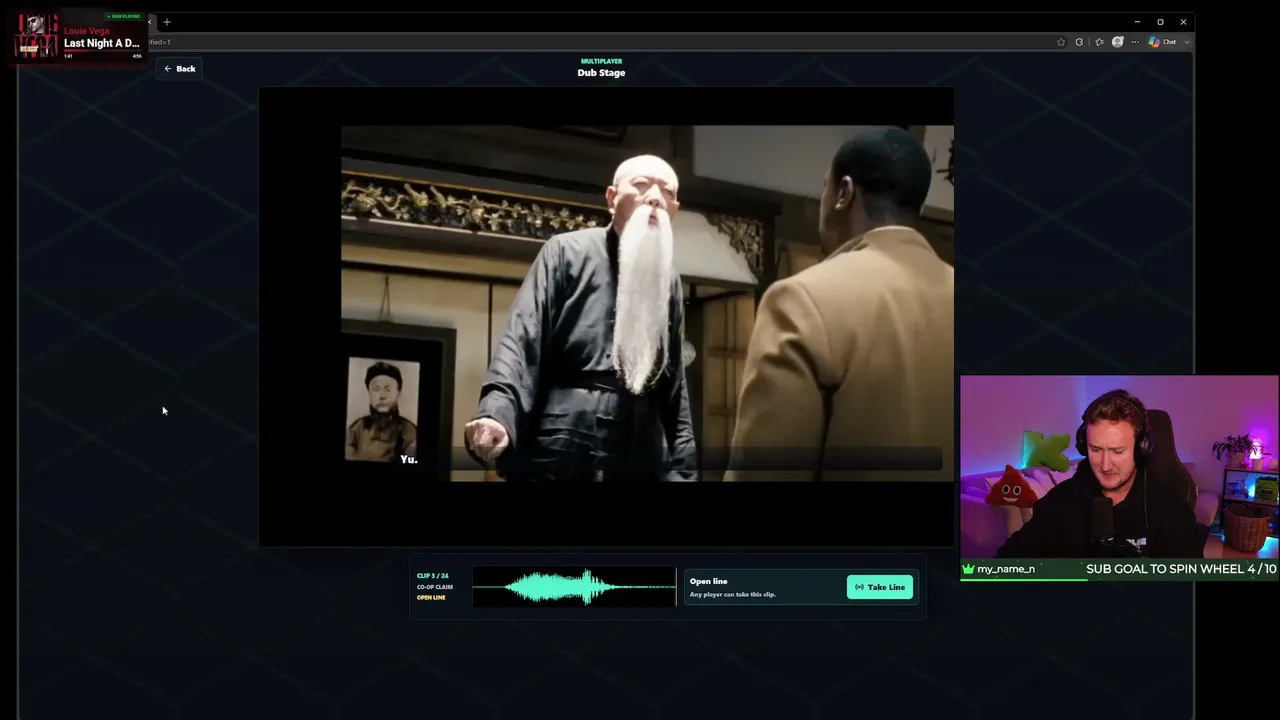Click the browser refresh icon beside the star

click(x=1079, y=42)
